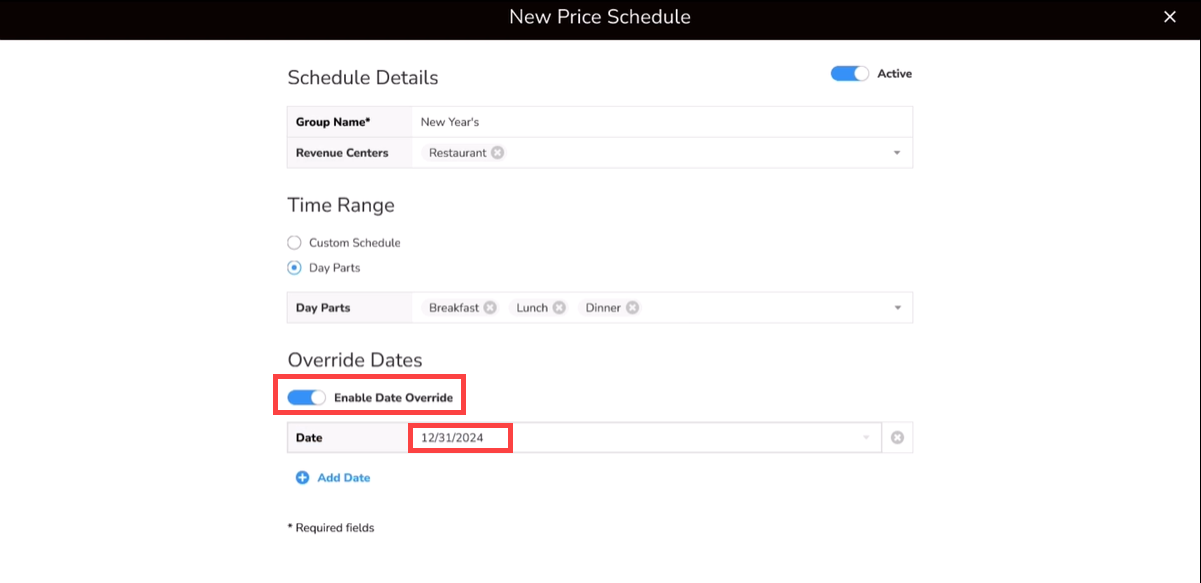This screenshot has width=1201, height=583.
Task: Select the Day Parts radio button
Action: [294, 268]
